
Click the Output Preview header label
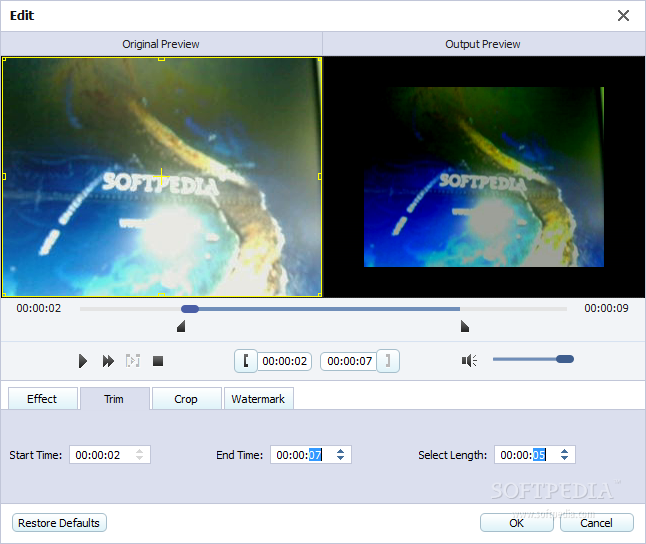(482, 44)
